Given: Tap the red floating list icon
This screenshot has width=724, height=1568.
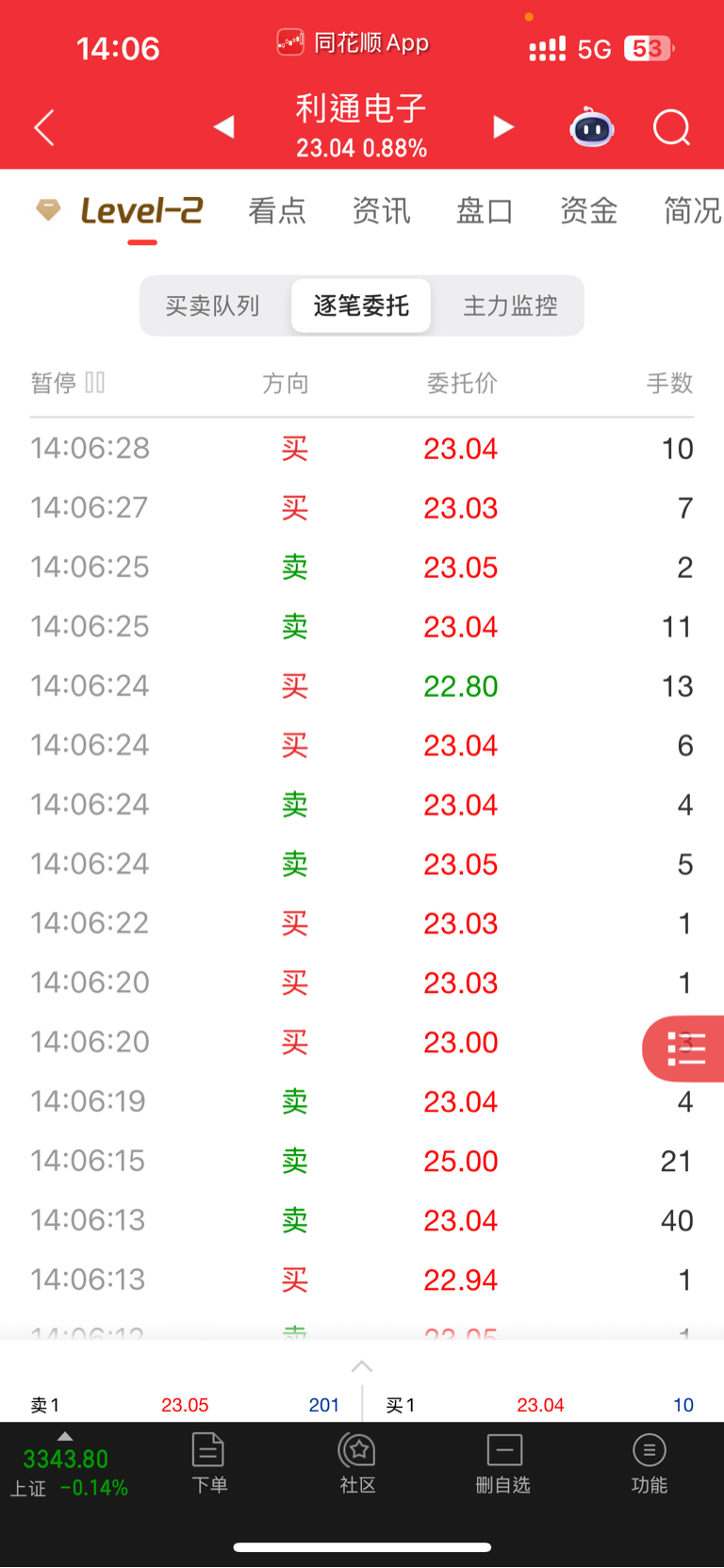Looking at the screenshot, I should coord(685,1048).
